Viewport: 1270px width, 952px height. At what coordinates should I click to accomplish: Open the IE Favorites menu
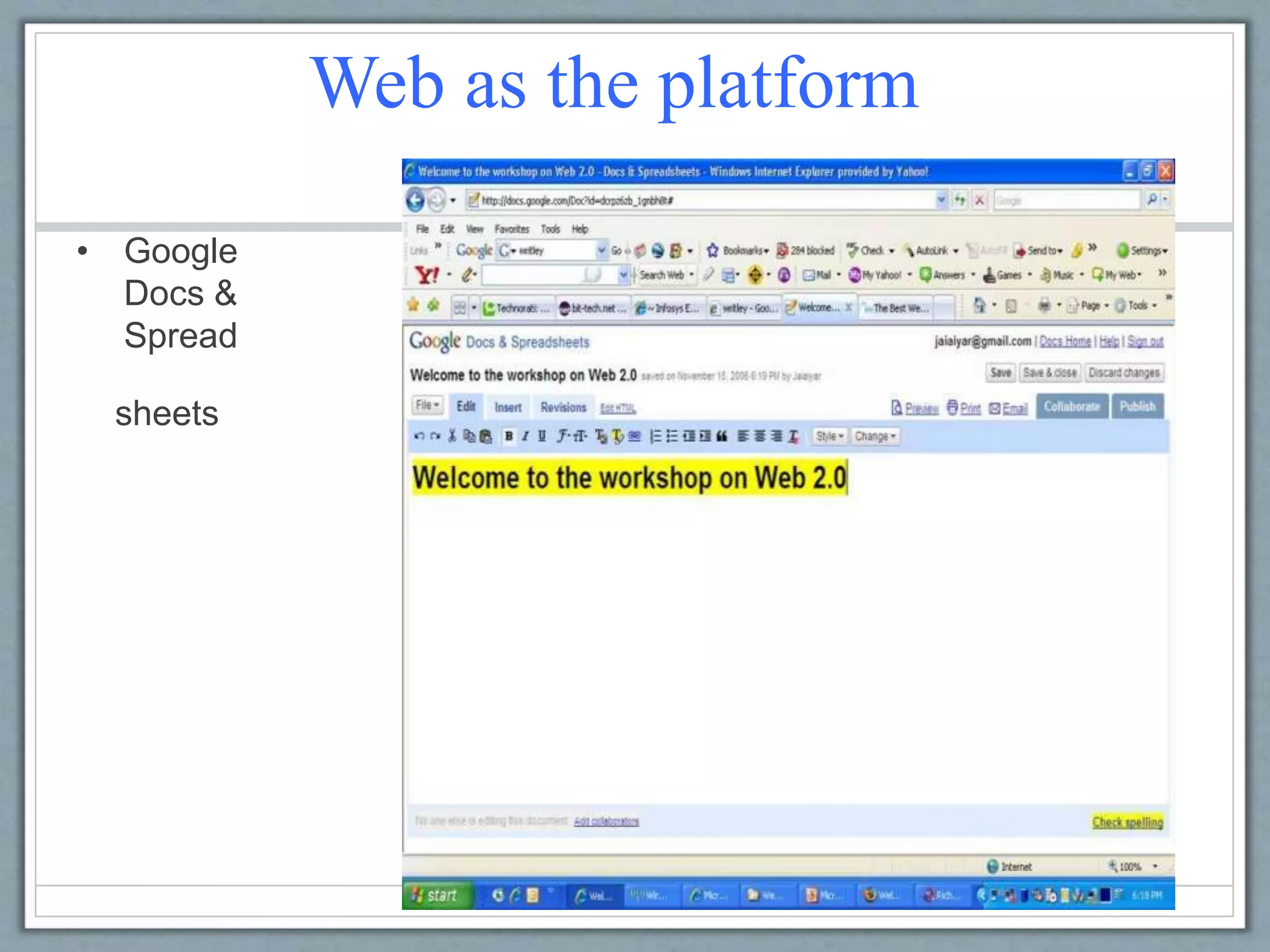[x=512, y=229]
